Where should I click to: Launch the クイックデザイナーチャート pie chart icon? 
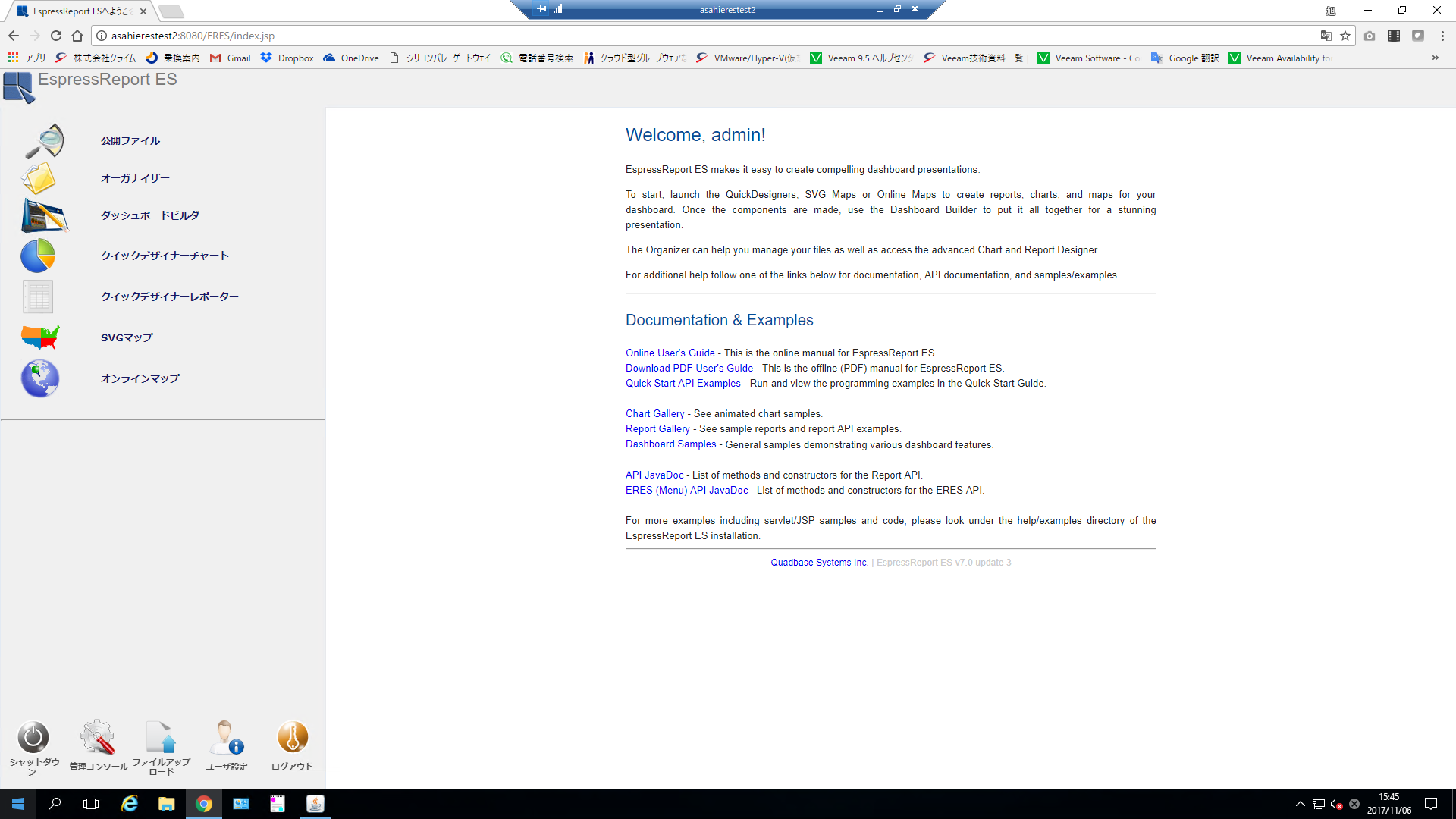click(x=38, y=256)
